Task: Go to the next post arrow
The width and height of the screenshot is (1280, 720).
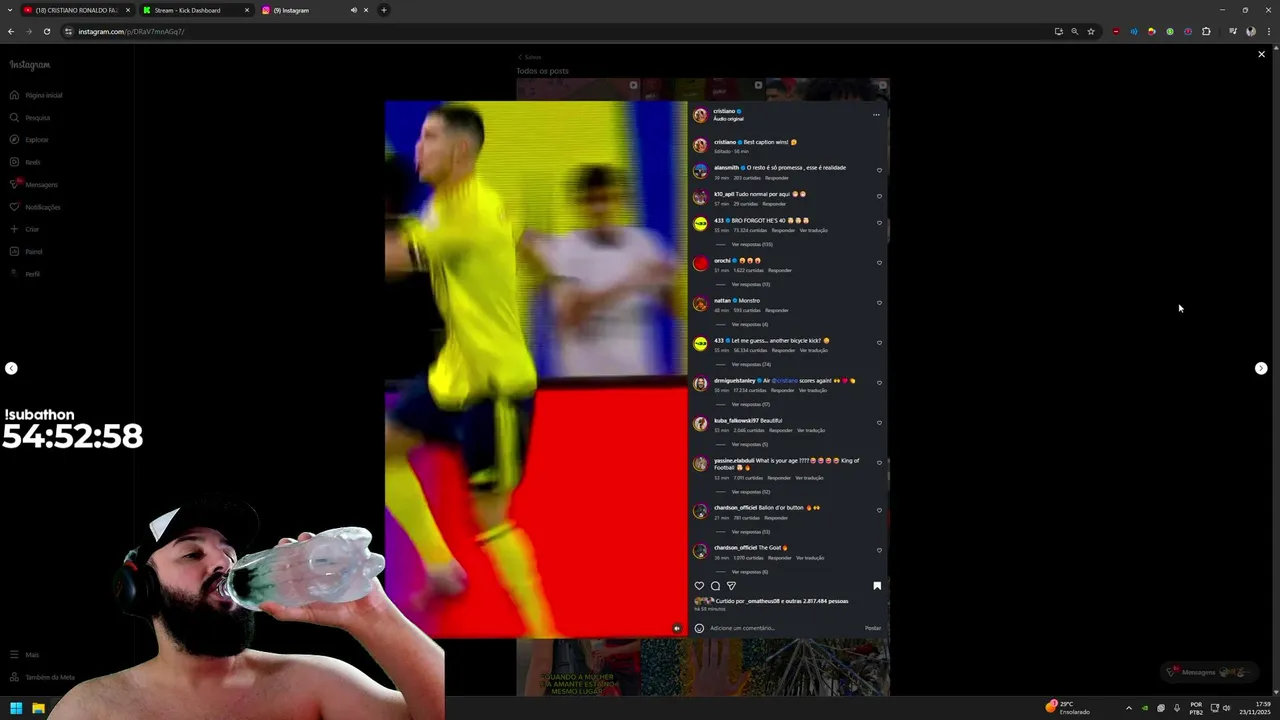Action: pos(1261,368)
